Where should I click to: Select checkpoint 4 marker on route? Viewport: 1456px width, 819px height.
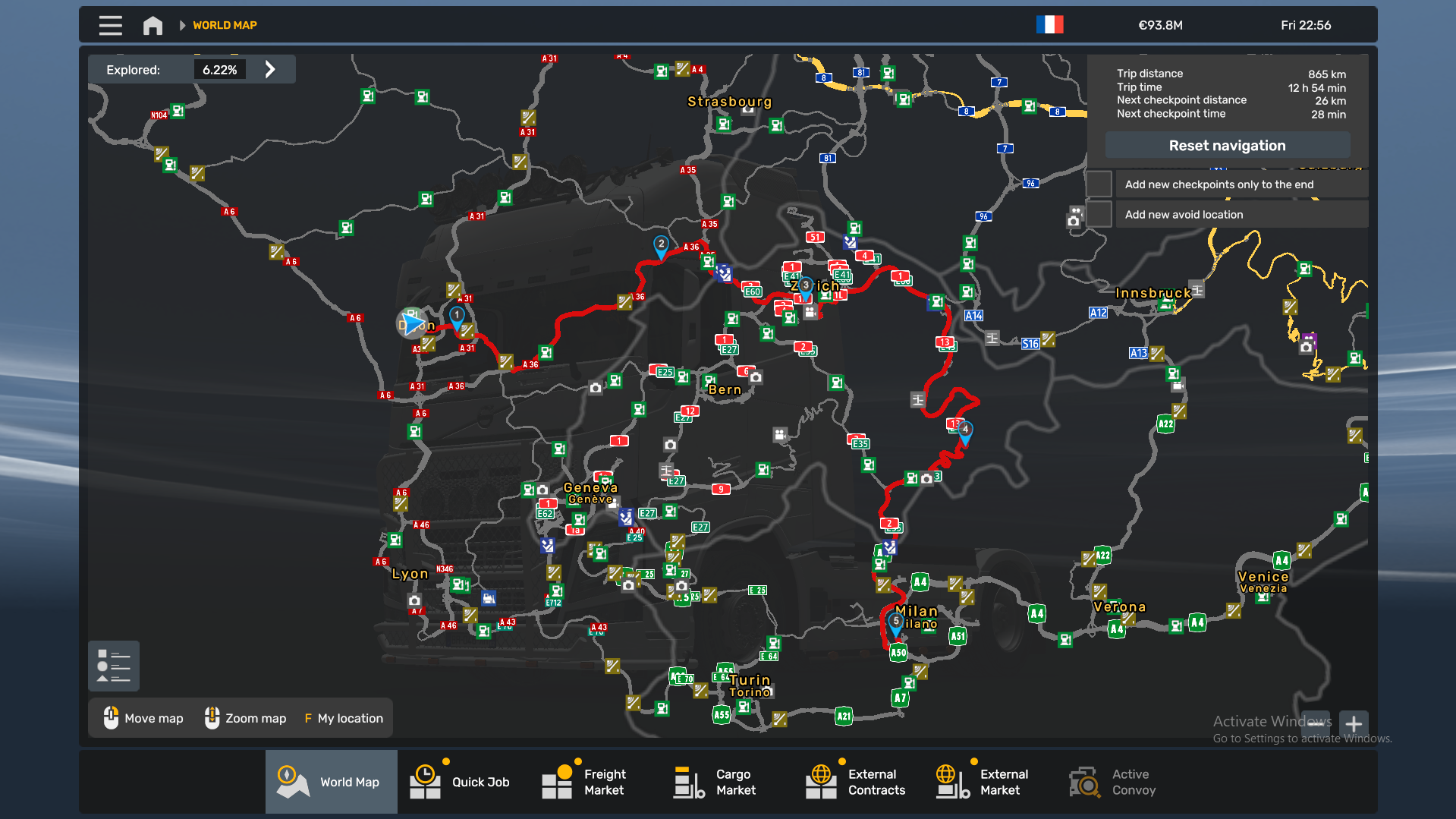pyautogui.click(x=964, y=431)
